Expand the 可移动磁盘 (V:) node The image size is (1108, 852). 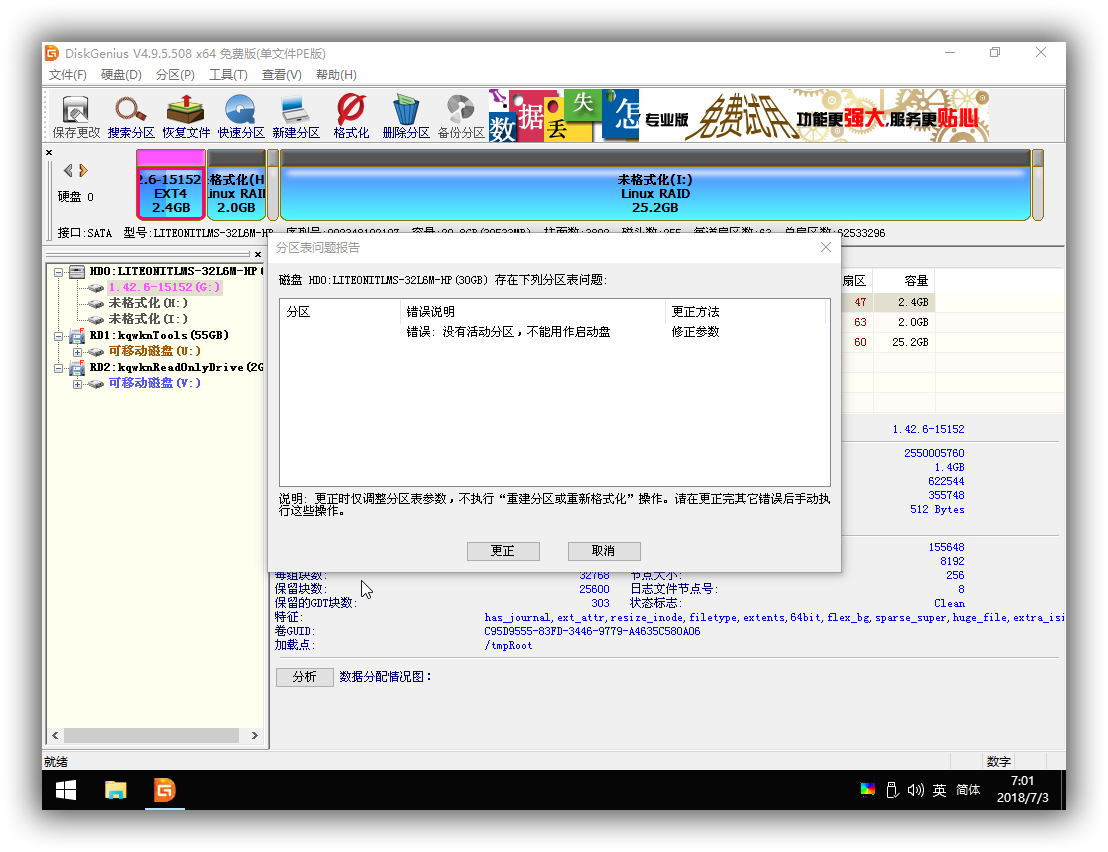(x=77, y=384)
